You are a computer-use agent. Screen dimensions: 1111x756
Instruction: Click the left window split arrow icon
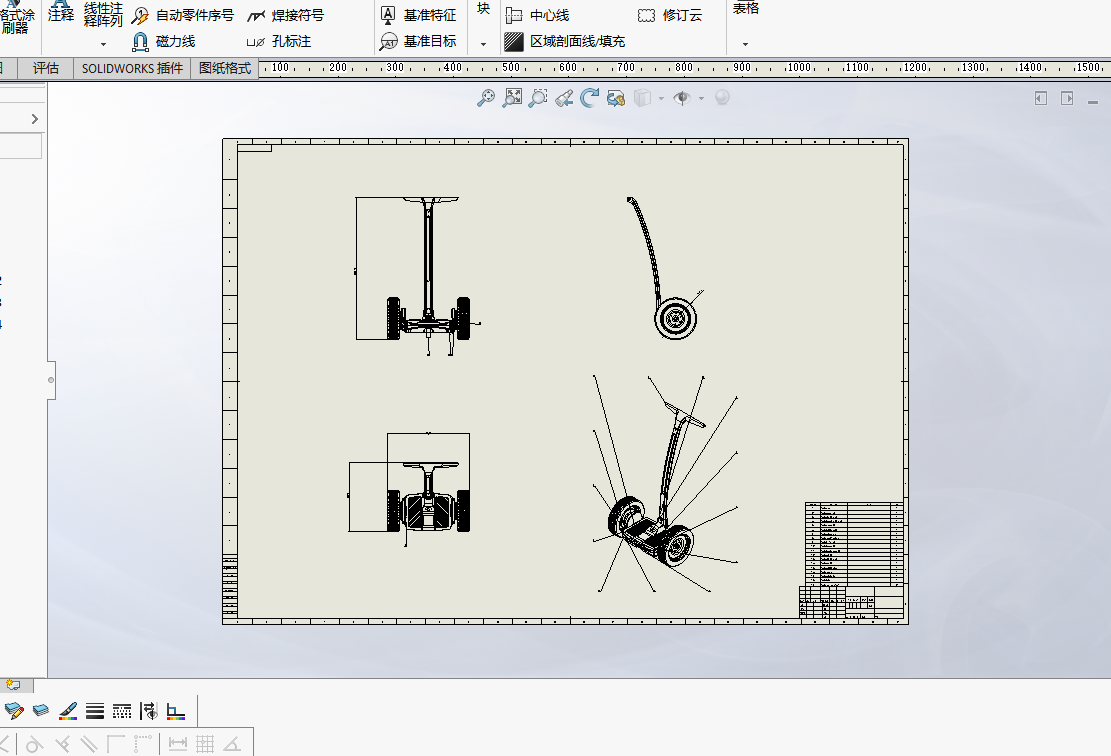click(1041, 98)
